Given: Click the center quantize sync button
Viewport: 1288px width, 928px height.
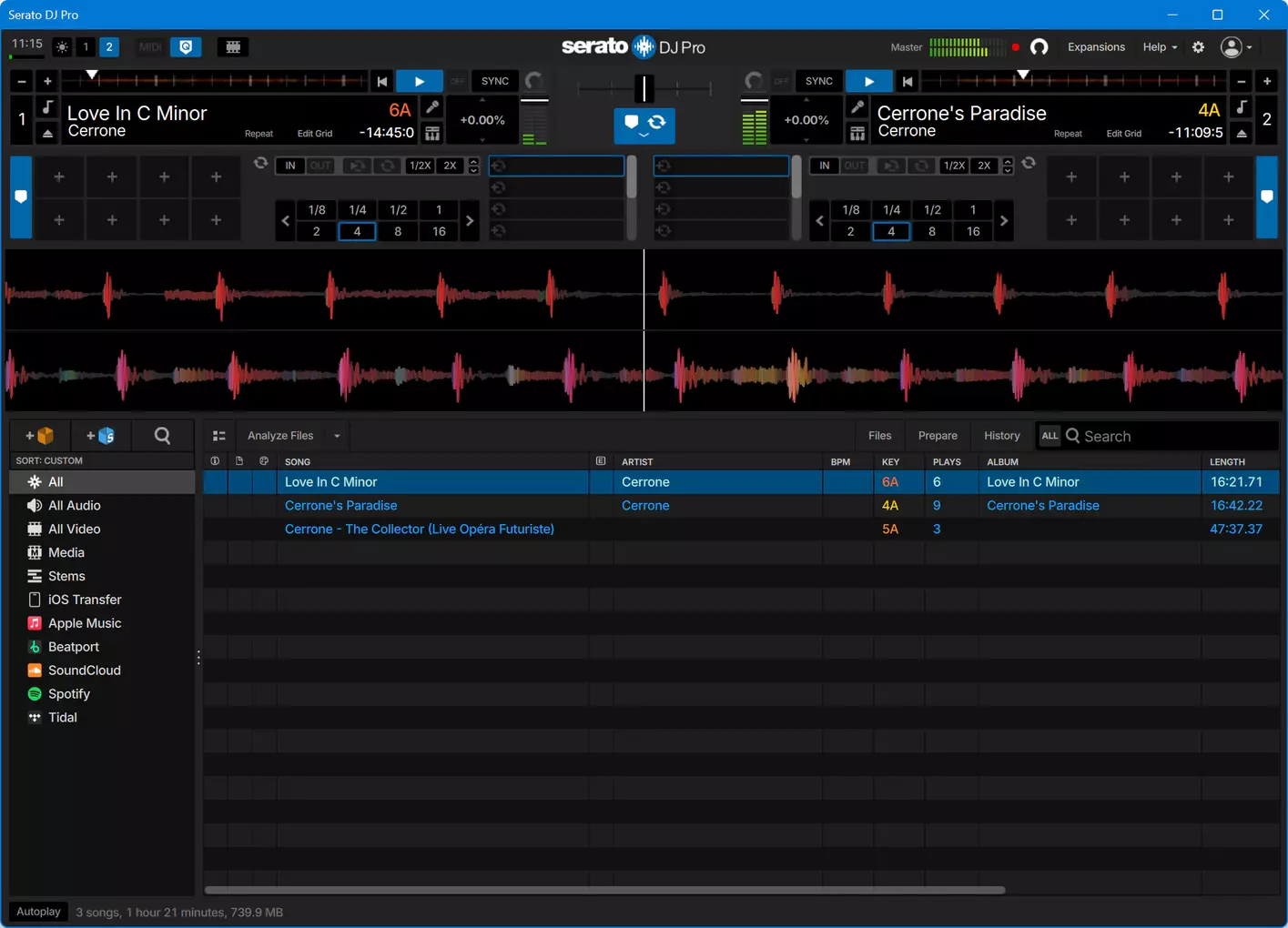Looking at the screenshot, I should [x=644, y=124].
